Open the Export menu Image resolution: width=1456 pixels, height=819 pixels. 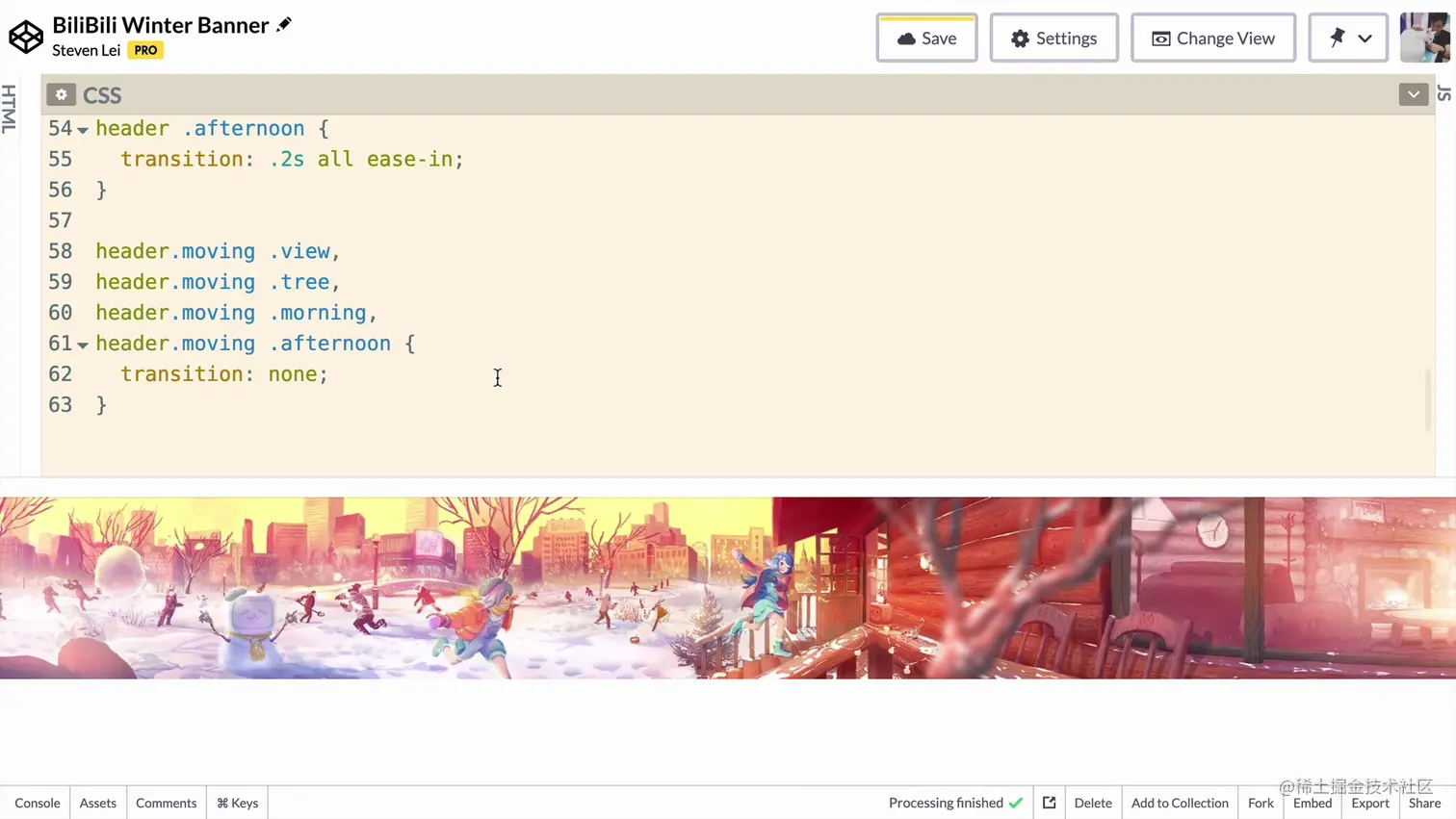(x=1370, y=803)
